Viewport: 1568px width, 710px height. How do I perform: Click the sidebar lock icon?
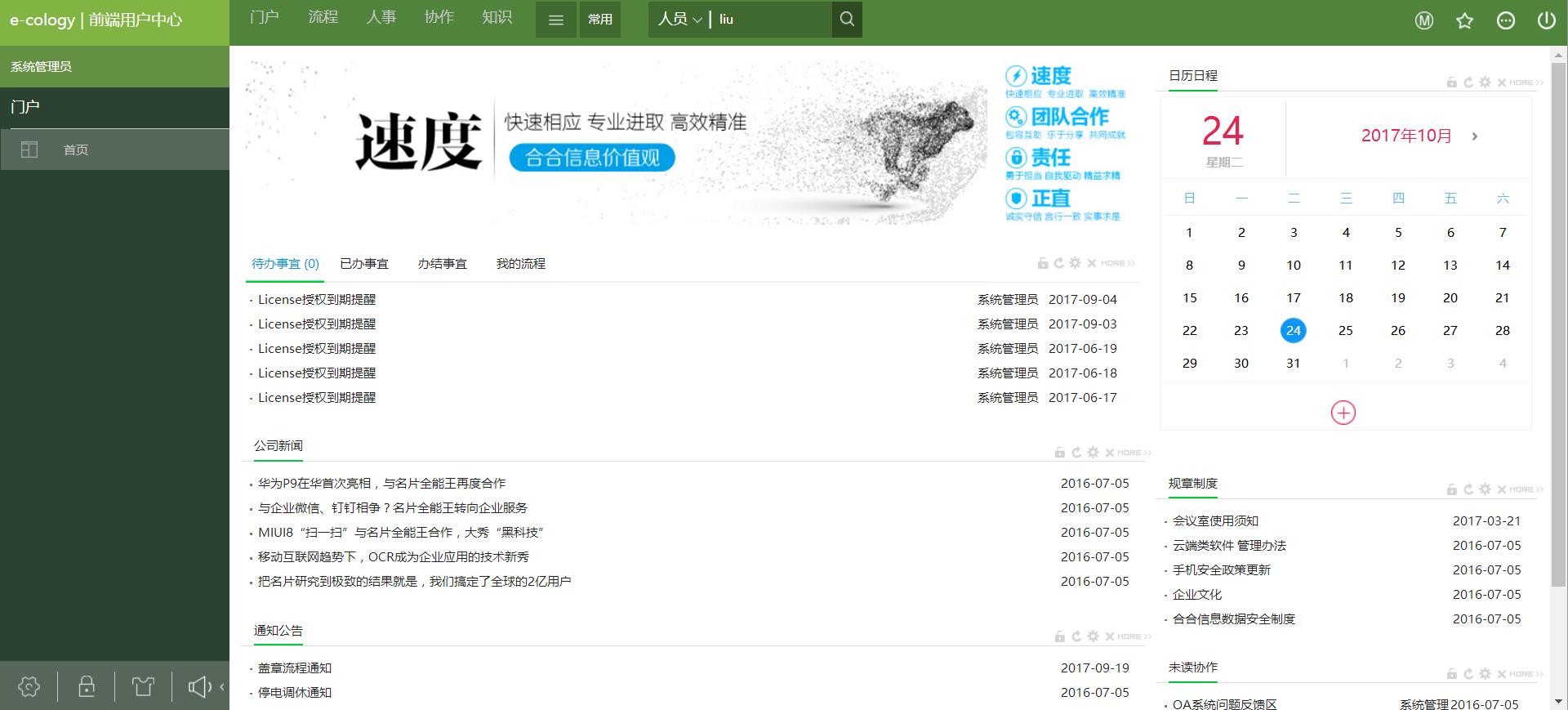87,686
